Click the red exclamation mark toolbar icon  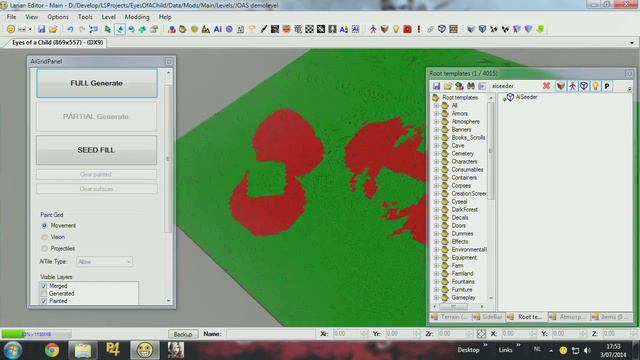pyautogui.click(x=419, y=29)
